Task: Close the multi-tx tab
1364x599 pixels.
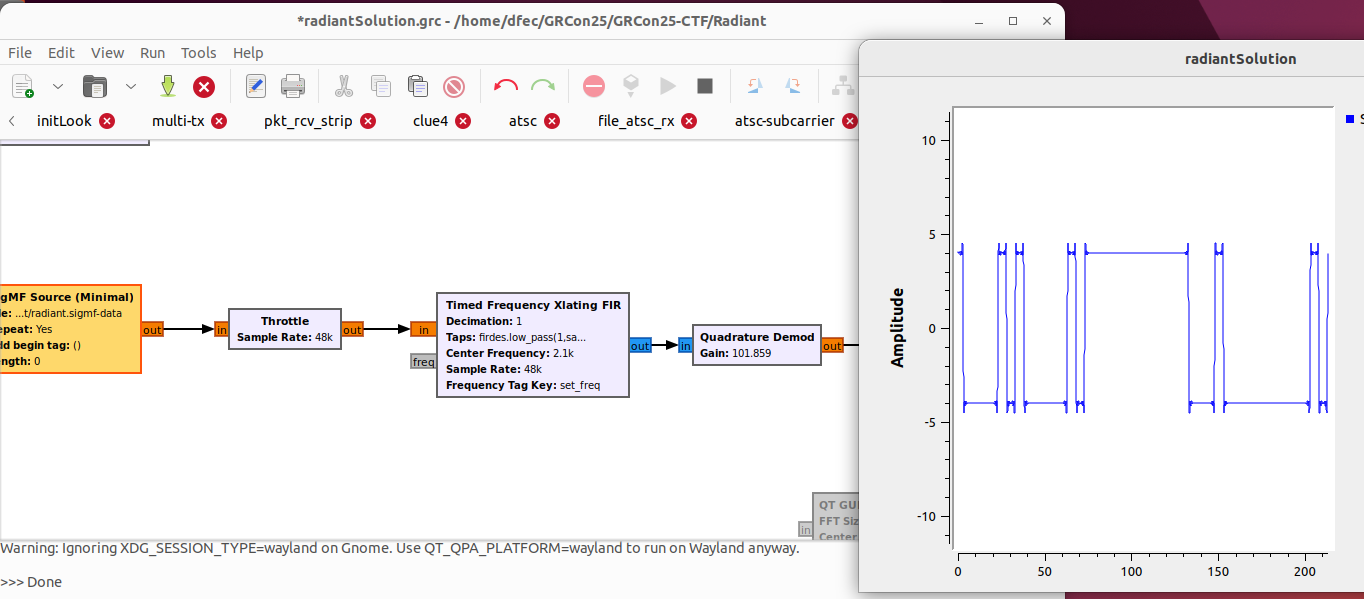Action: pyautogui.click(x=219, y=121)
